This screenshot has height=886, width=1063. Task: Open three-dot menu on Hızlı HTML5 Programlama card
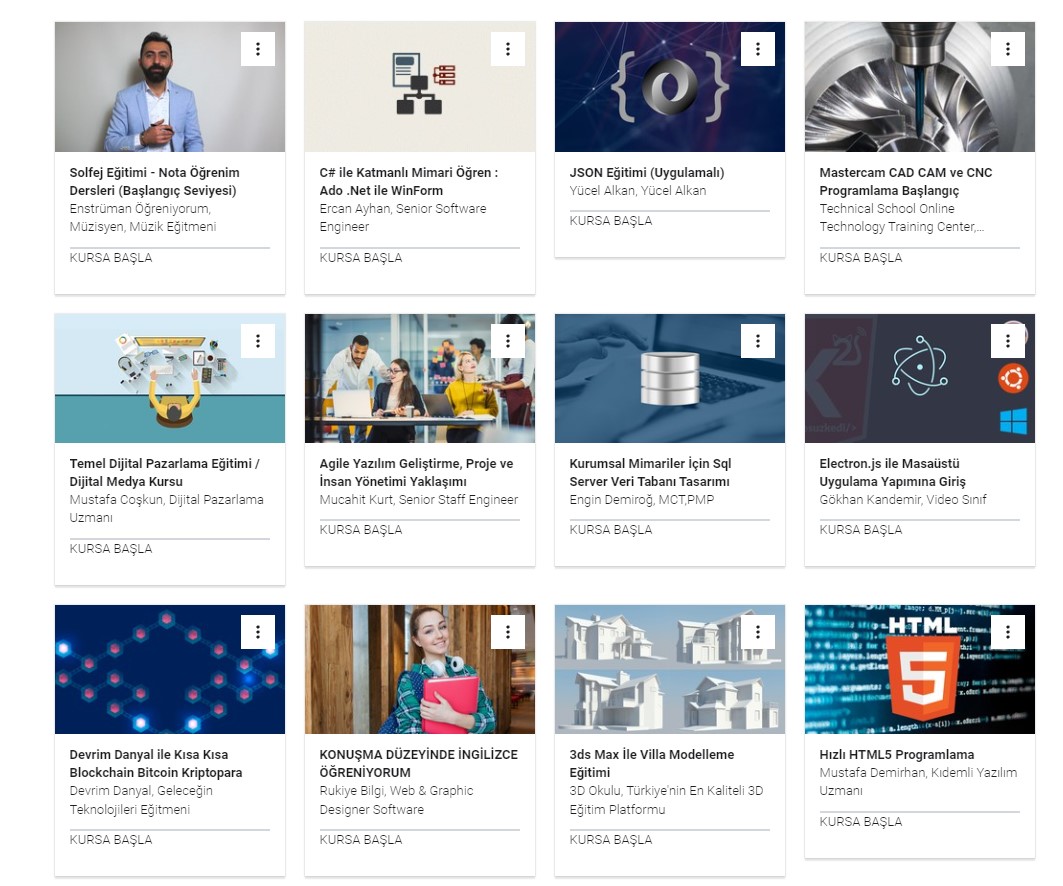1008,632
